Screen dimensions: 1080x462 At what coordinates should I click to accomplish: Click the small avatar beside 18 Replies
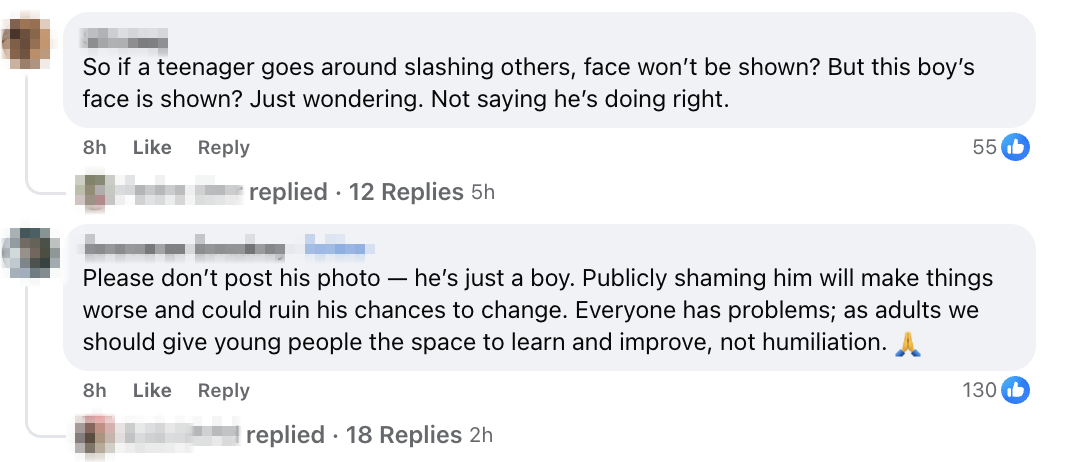(x=90, y=435)
